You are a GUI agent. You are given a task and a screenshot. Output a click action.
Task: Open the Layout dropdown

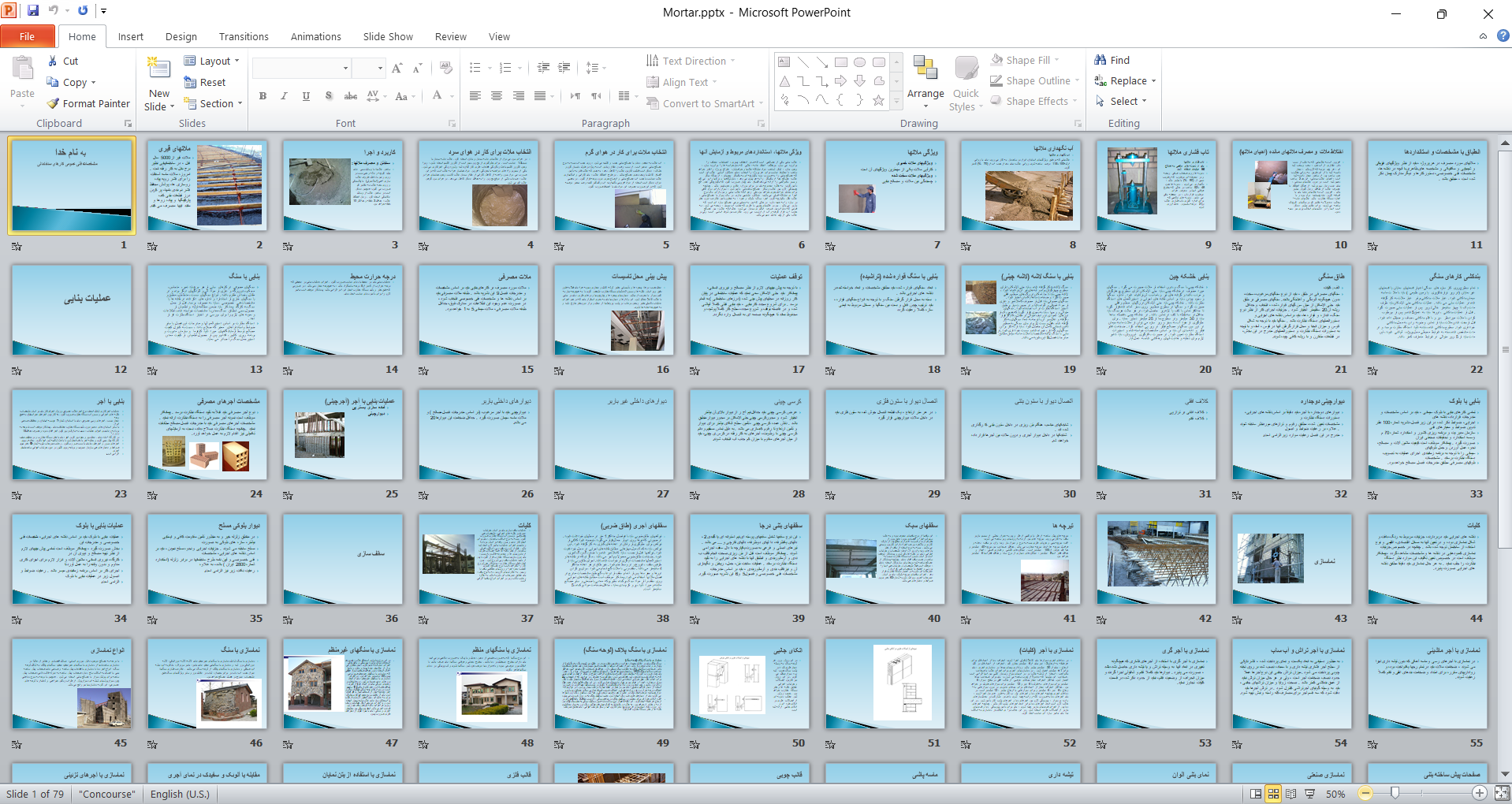(211, 61)
